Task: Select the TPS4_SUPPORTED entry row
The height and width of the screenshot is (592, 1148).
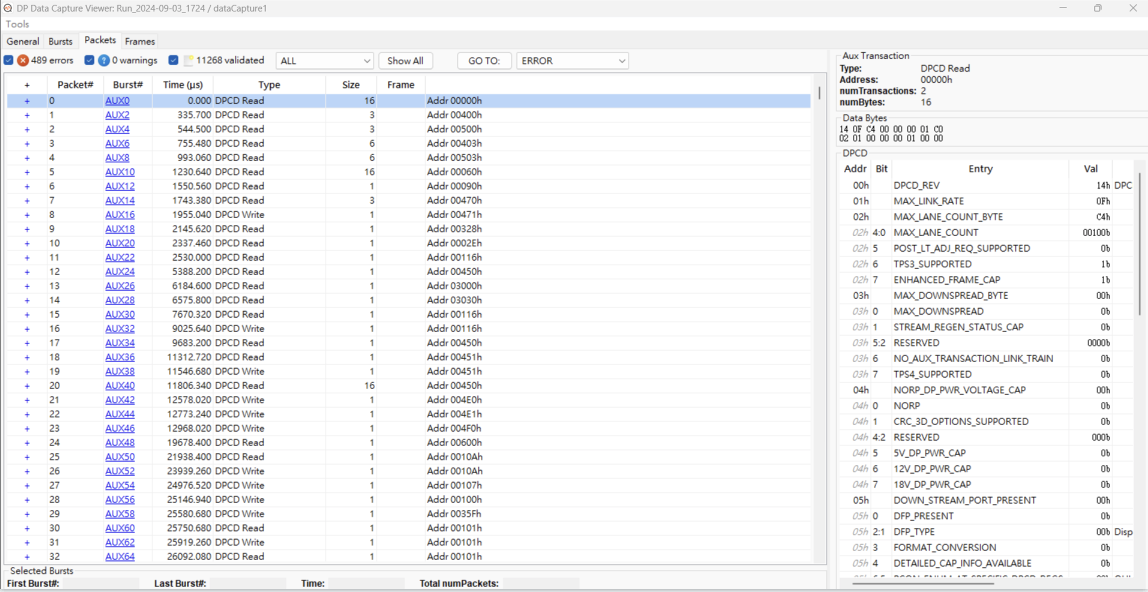Action: [x=985, y=374]
